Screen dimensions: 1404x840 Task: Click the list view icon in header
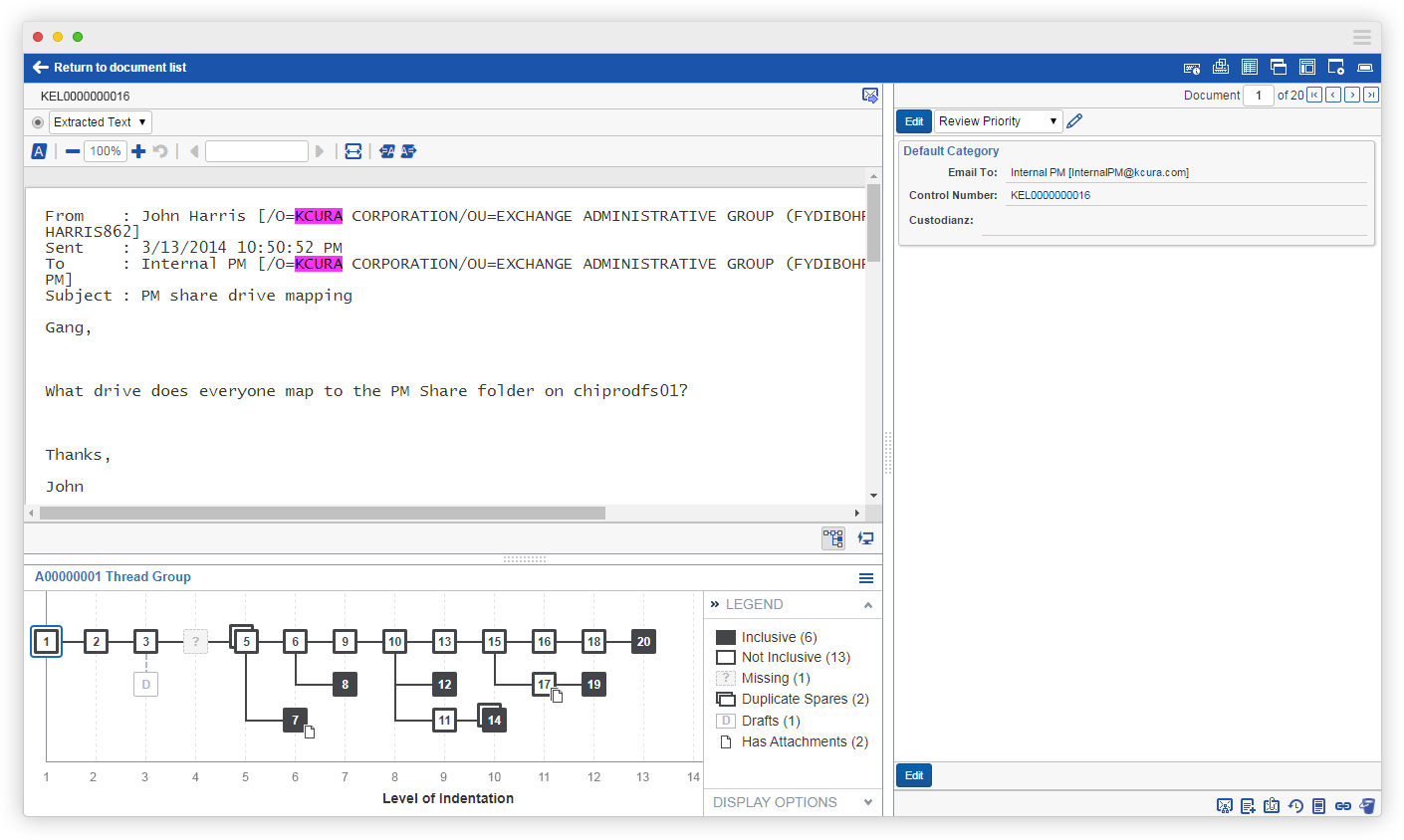pyautogui.click(x=1250, y=67)
